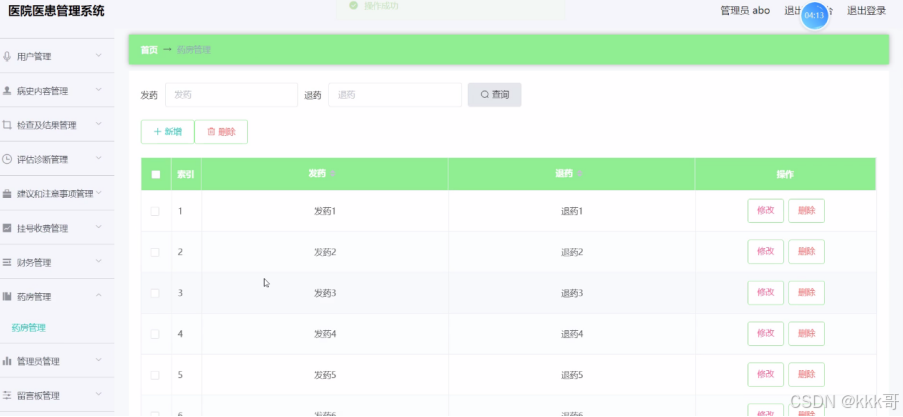Screen dimensions: 903x417
Task: Check the checkbox for row 发药5
Action: click(x=155, y=375)
